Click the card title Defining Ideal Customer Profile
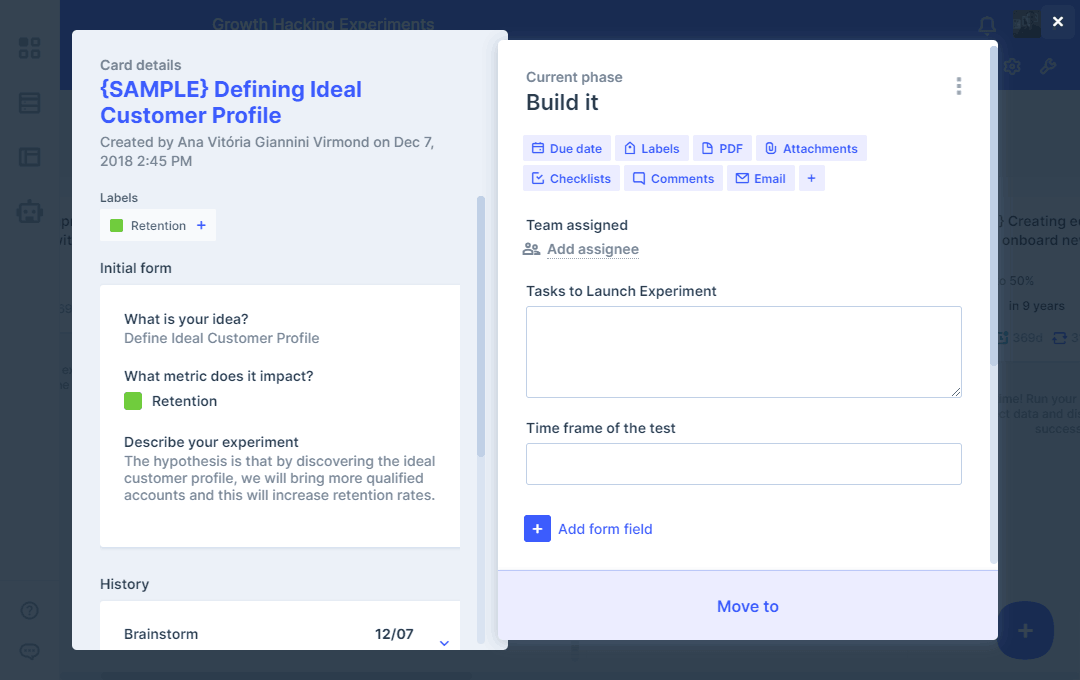The width and height of the screenshot is (1080, 680). coord(231,102)
